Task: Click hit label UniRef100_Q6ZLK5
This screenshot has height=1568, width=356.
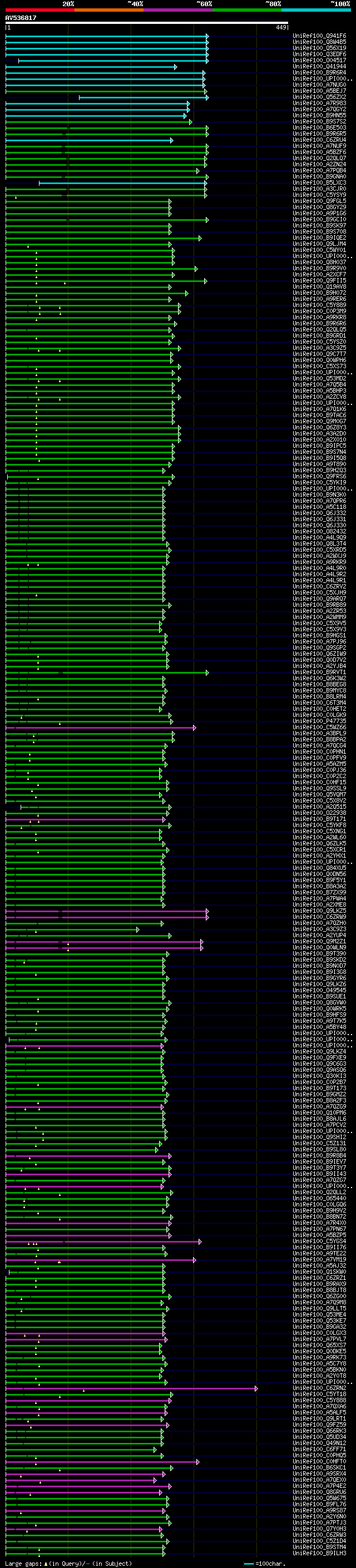Action: tap(319, 844)
